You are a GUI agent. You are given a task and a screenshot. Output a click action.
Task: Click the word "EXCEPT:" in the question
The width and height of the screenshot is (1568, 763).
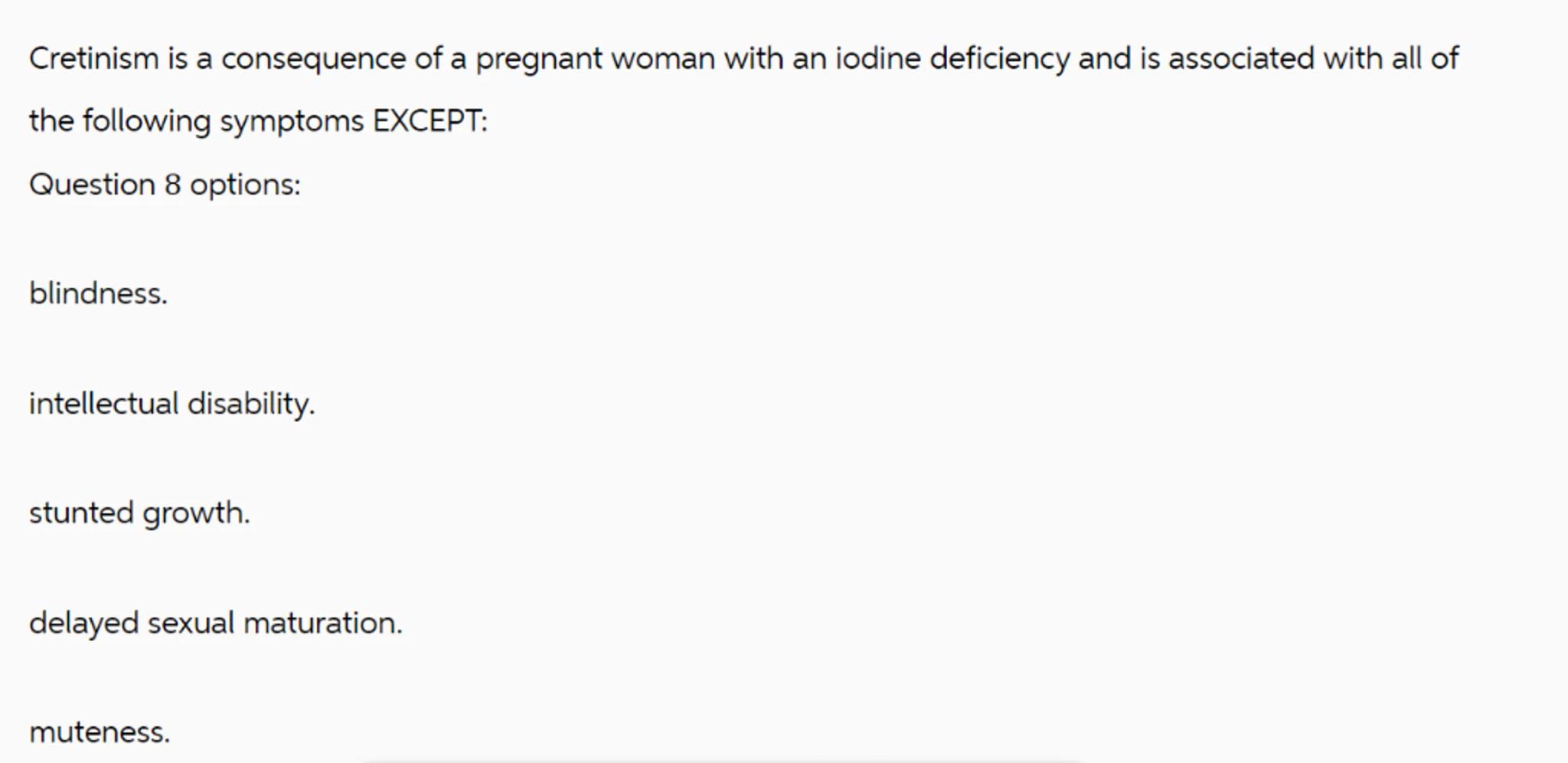pos(430,121)
